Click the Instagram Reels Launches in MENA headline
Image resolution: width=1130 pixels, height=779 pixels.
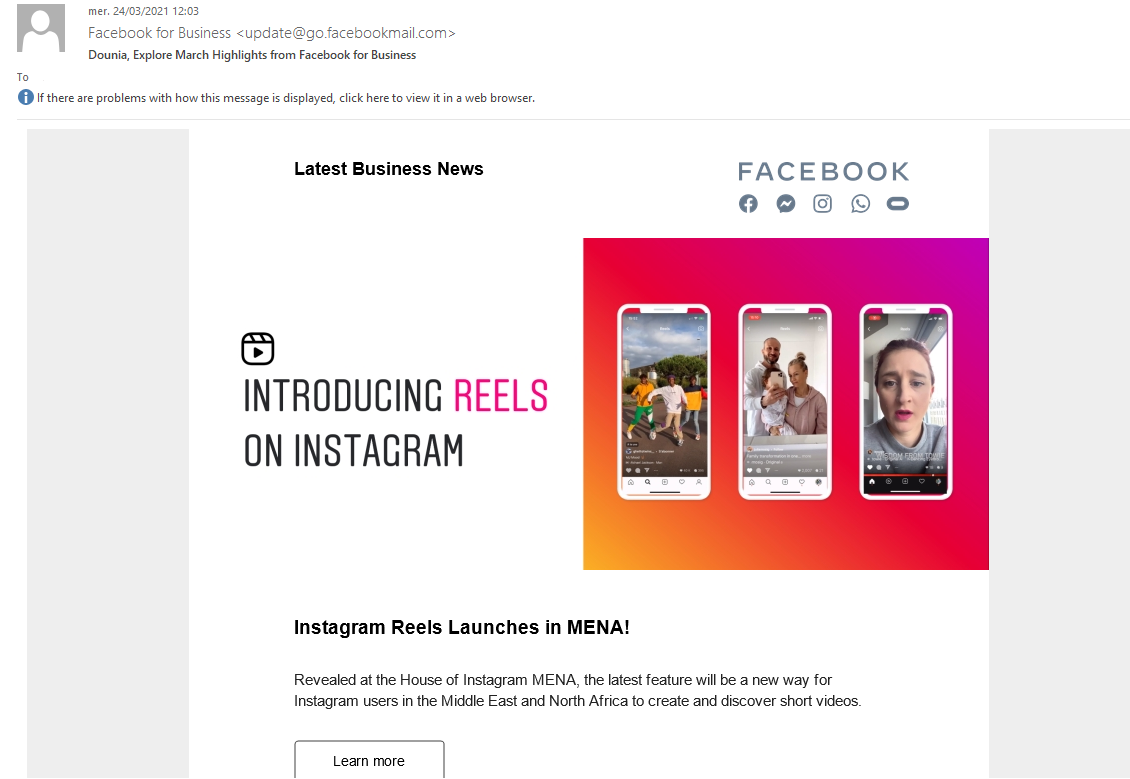462,628
